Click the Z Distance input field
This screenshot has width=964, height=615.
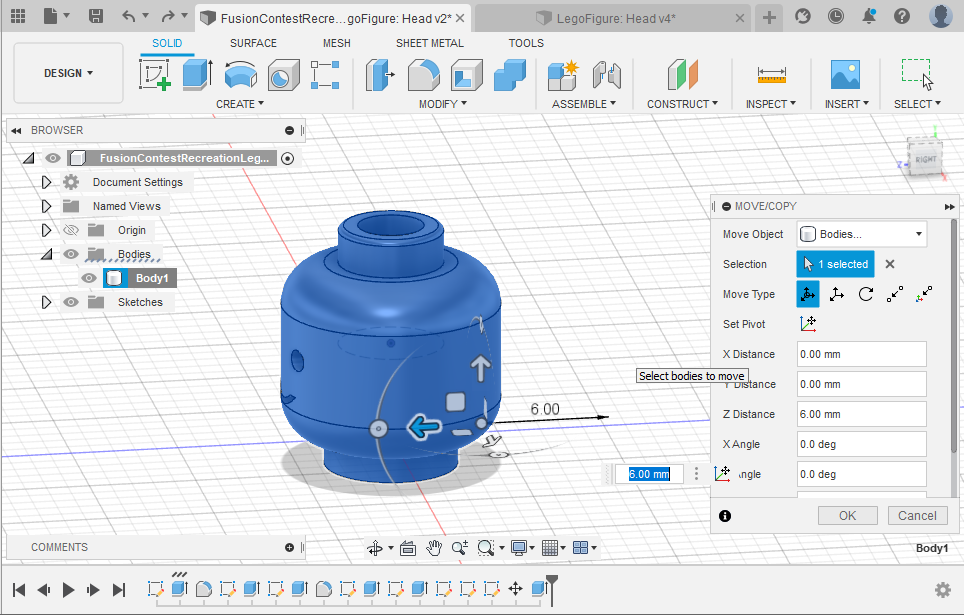click(862, 414)
